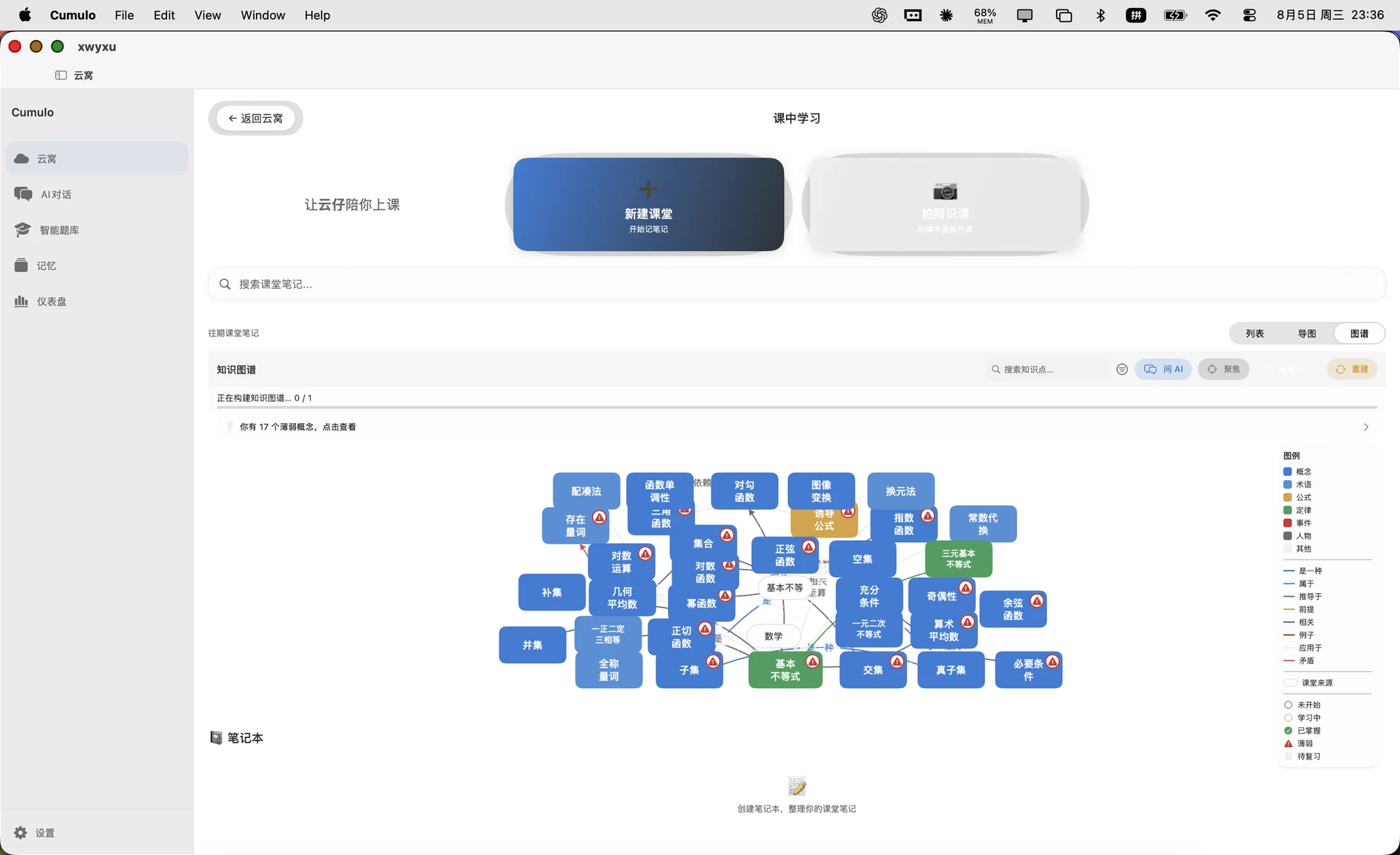1400x855 pixels.
Task: Click the 定律 color swatch in legend
Action: coord(1288,510)
